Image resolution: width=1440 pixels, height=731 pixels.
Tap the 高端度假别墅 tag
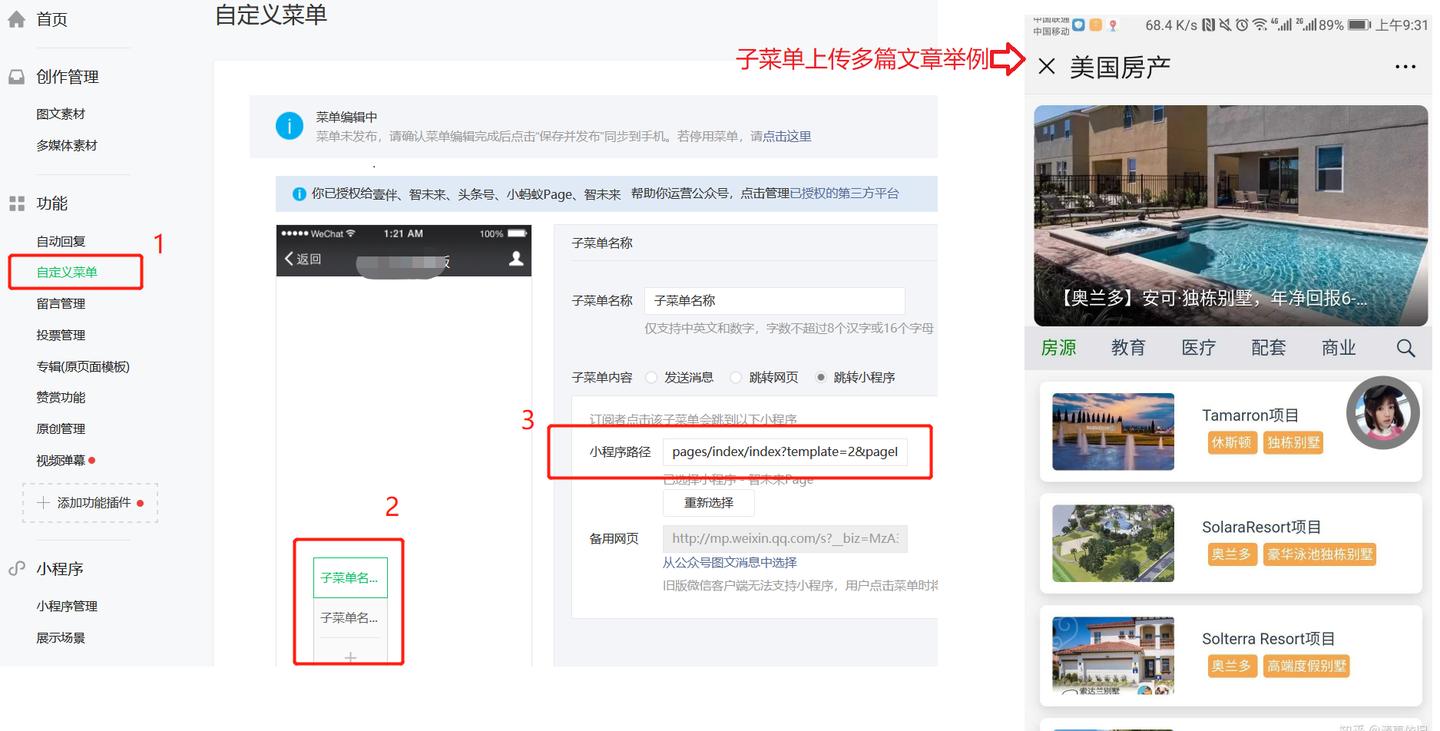pos(1307,666)
